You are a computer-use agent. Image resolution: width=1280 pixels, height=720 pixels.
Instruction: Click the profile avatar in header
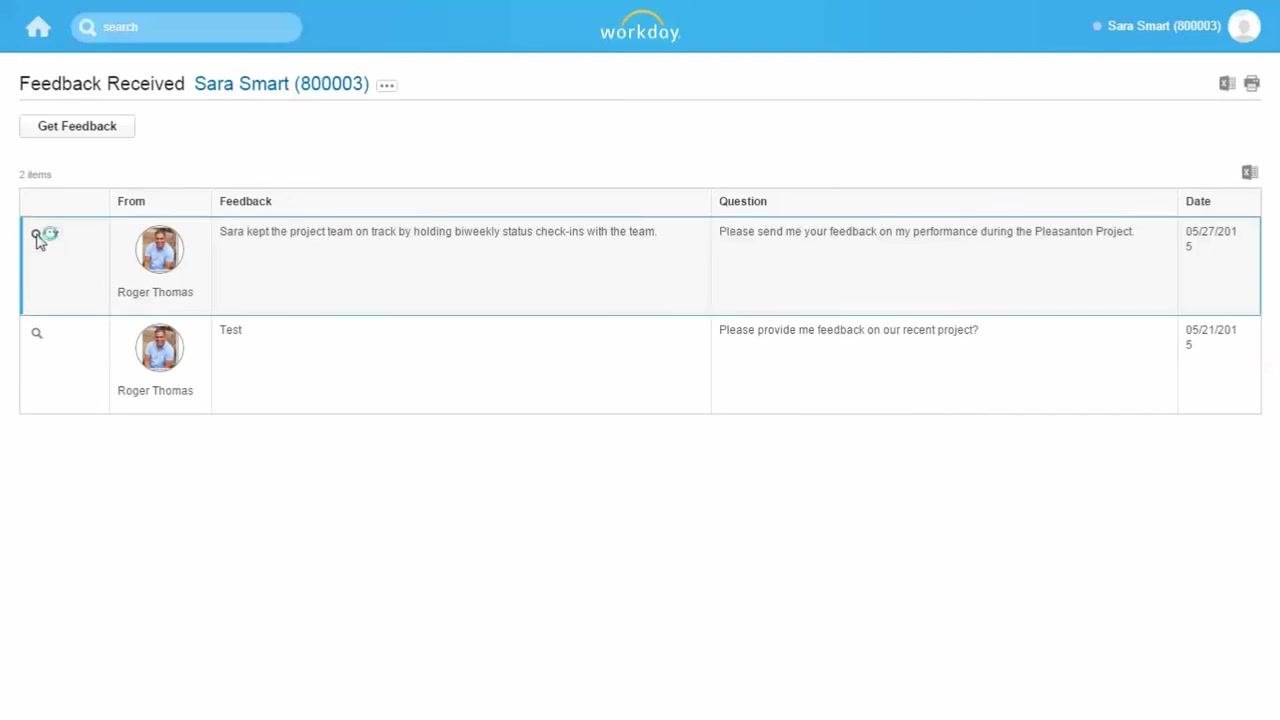coord(1244,26)
